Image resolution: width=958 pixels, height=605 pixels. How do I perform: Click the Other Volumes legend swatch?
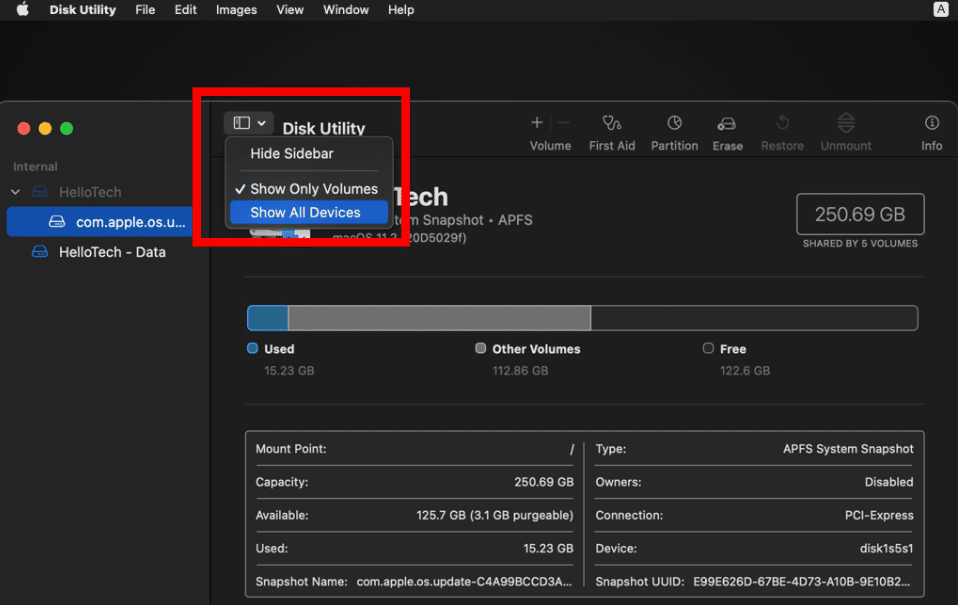pyautogui.click(x=480, y=348)
